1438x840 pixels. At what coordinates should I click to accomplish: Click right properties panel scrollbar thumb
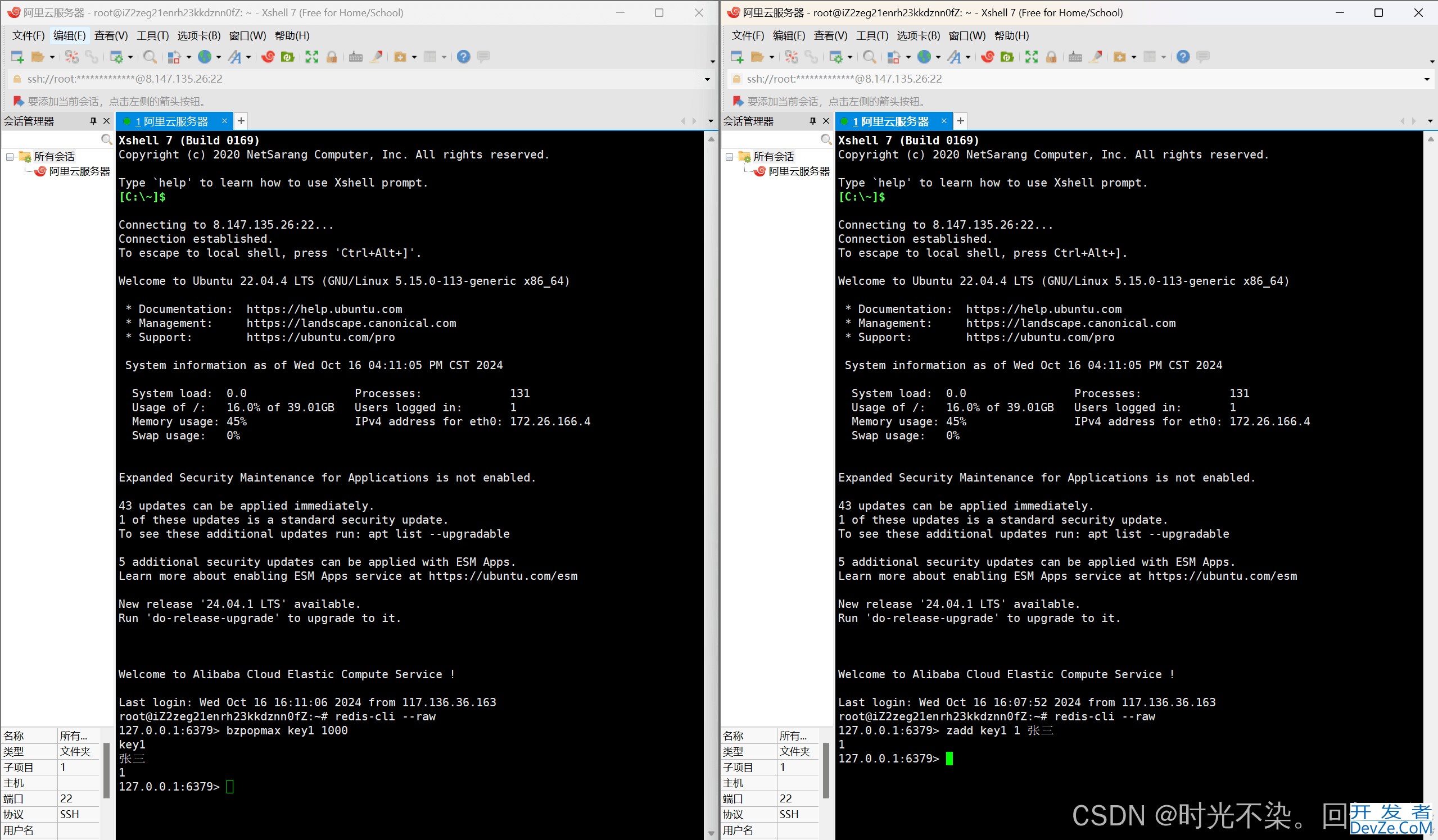(826, 769)
